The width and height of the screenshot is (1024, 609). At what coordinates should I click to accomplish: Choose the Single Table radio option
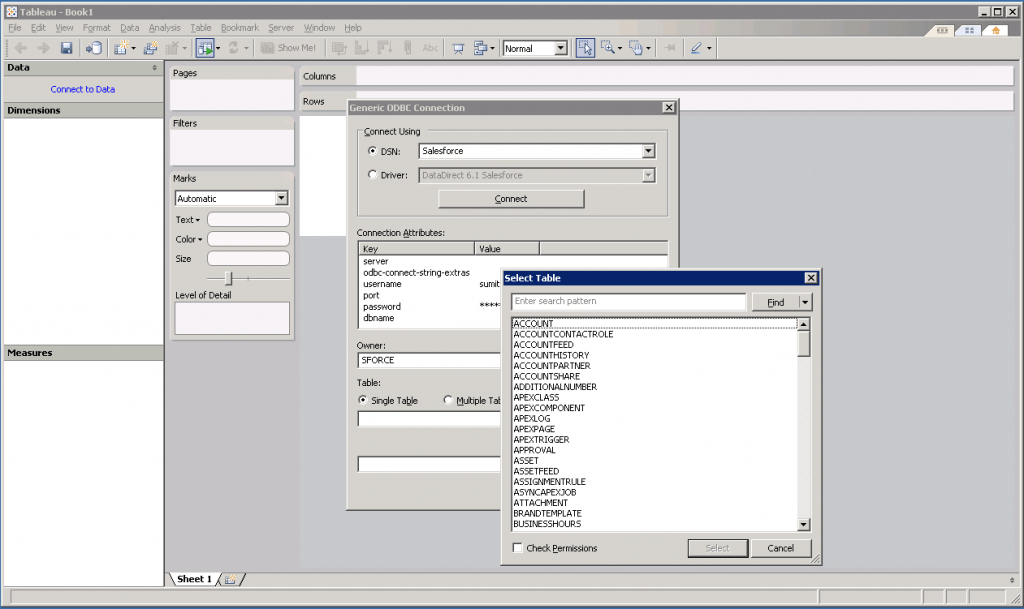pos(363,400)
